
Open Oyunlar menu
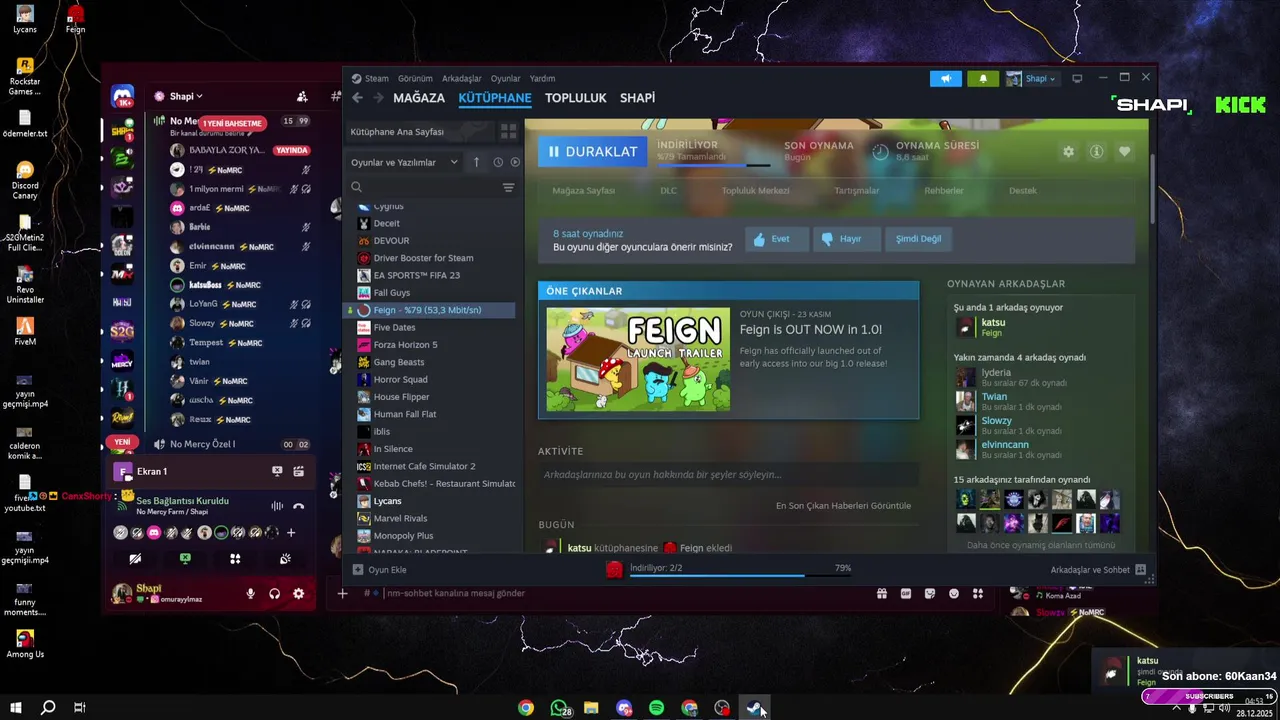[505, 78]
